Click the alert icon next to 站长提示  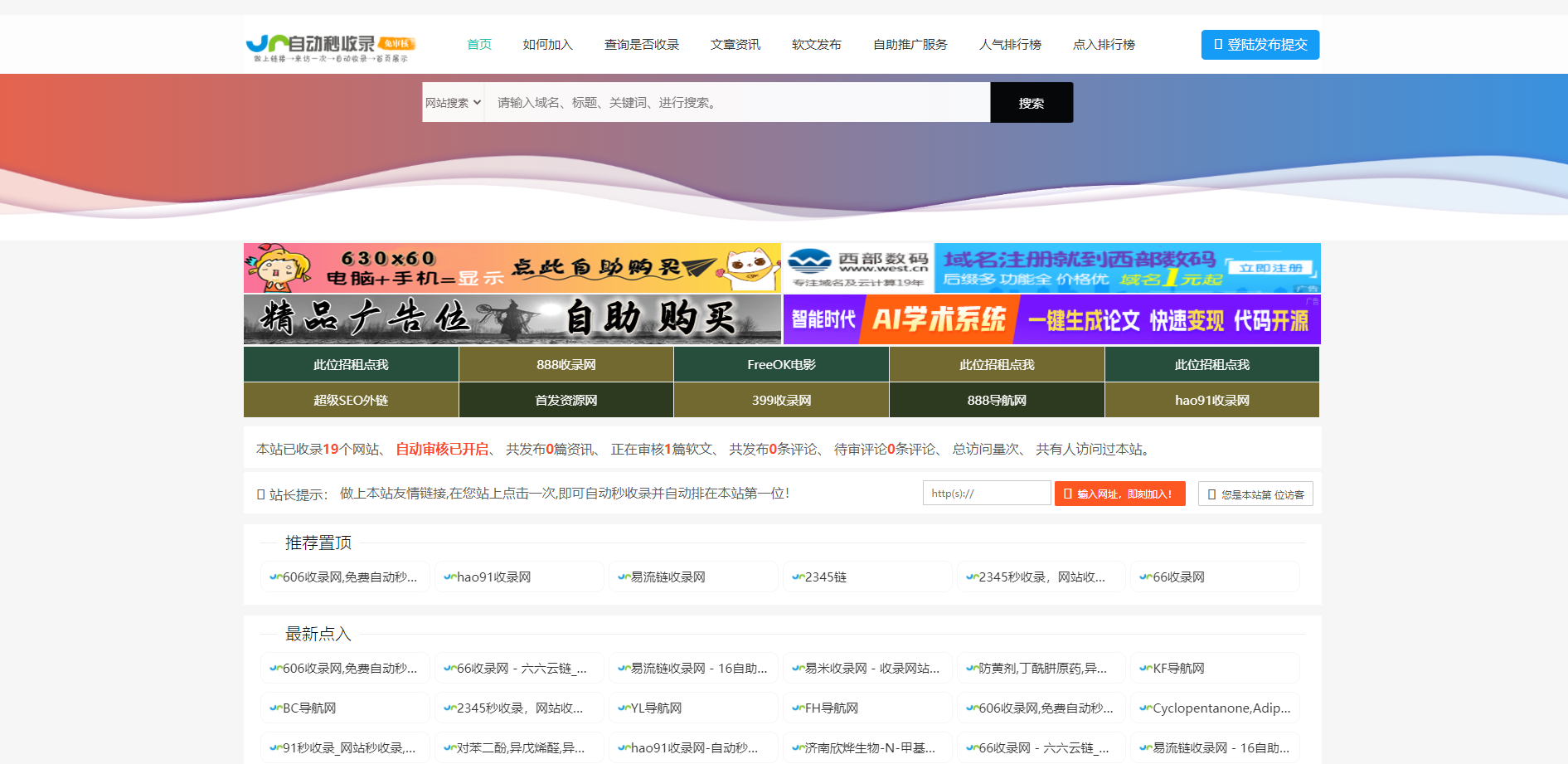click(x=260, y=494)
